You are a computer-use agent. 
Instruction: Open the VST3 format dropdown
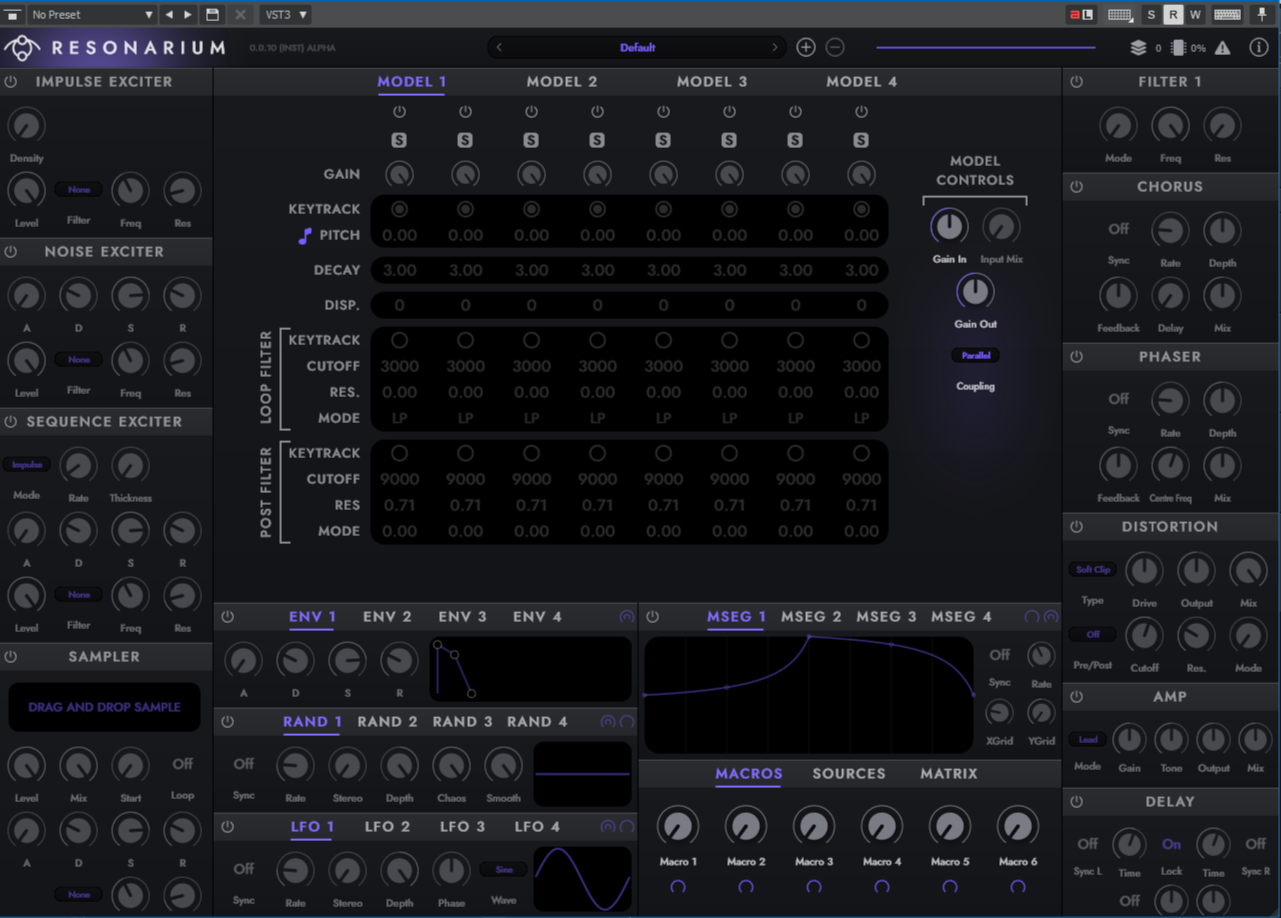pyautogui.click(x=286, y=15)
